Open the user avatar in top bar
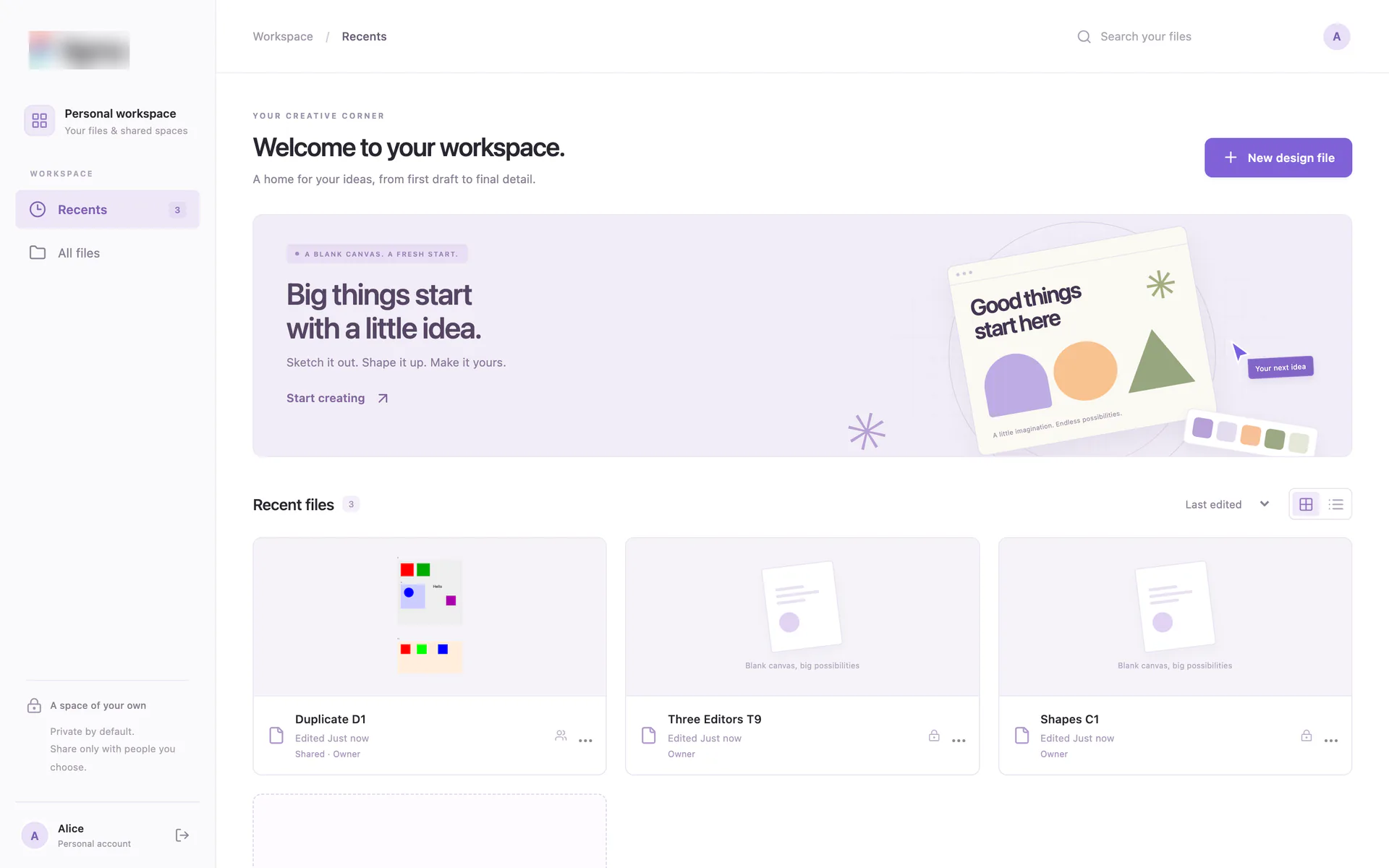 point(1336,37)
